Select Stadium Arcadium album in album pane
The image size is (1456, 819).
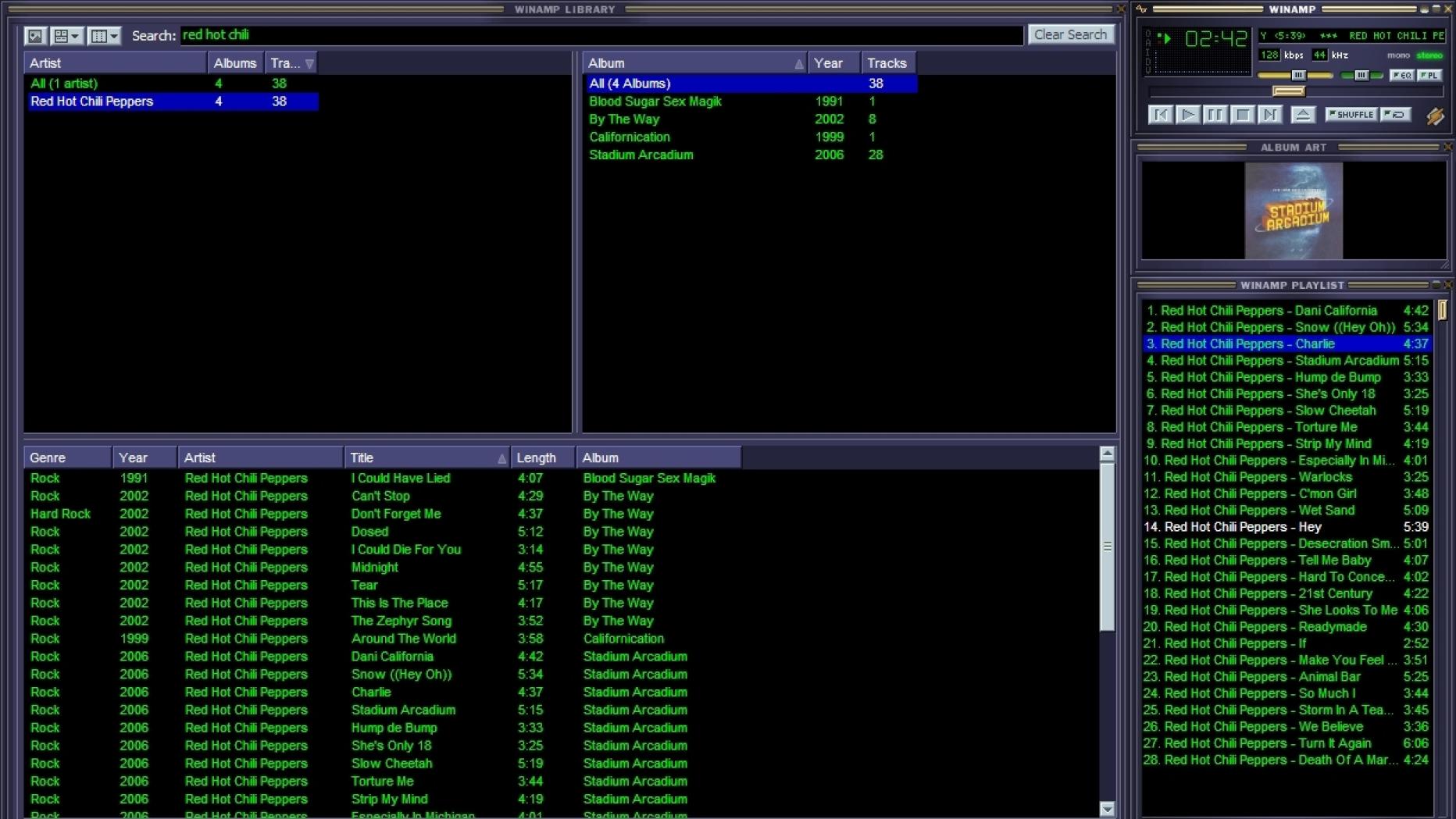click(751, 155)
